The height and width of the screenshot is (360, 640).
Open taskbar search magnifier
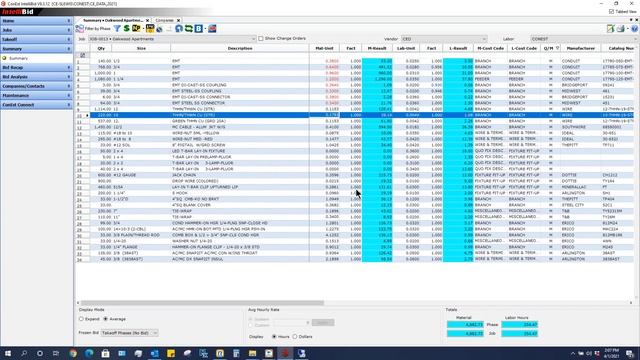[24, 353]
